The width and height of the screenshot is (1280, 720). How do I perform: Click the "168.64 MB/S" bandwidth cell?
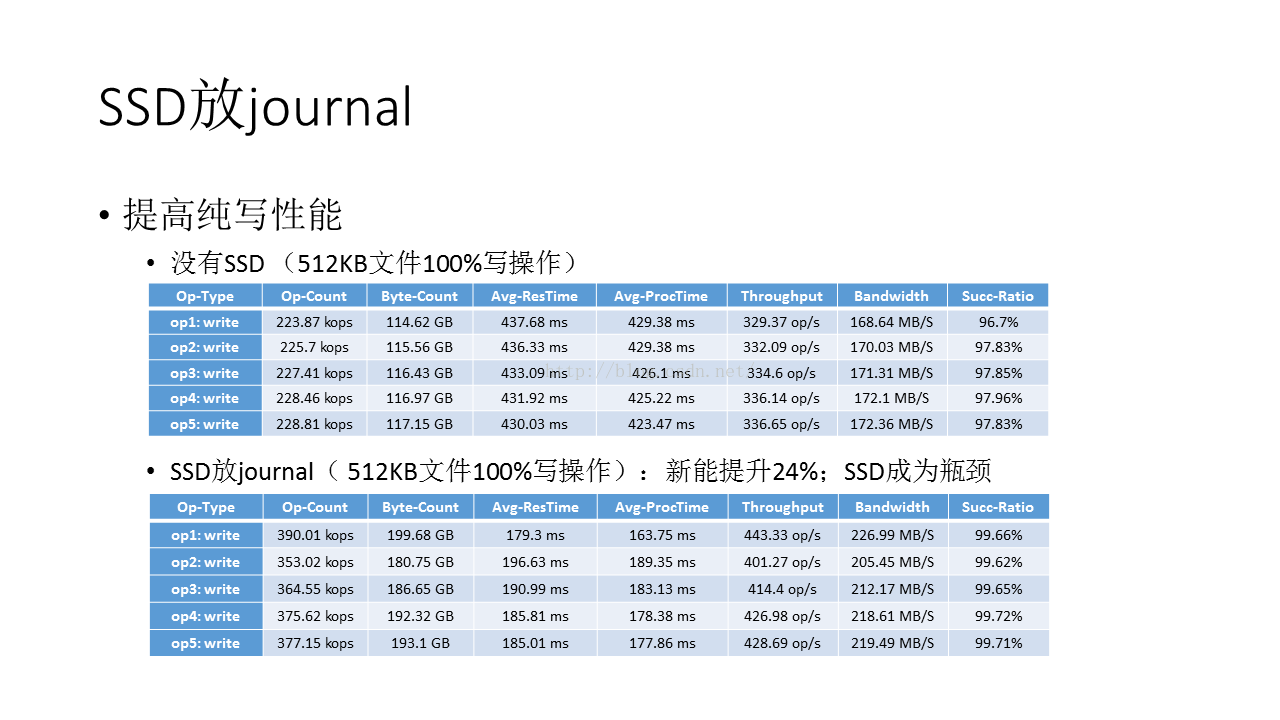coord(892,322)
